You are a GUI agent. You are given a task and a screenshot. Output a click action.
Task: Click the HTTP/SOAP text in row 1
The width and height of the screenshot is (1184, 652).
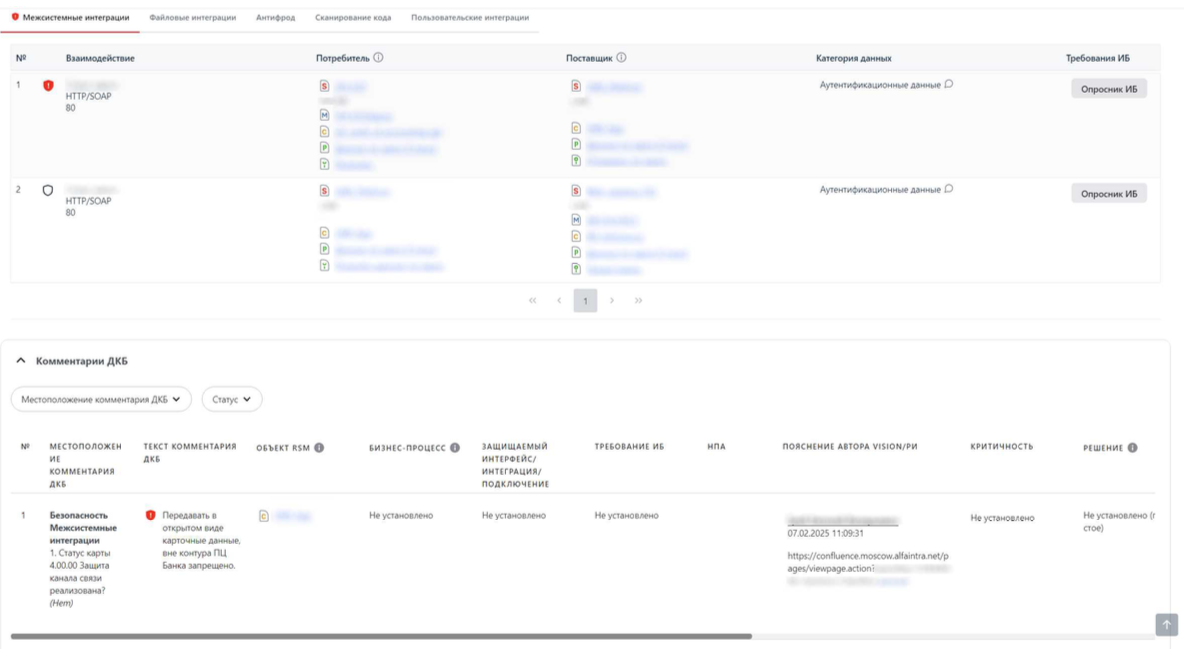click(88, 97)
